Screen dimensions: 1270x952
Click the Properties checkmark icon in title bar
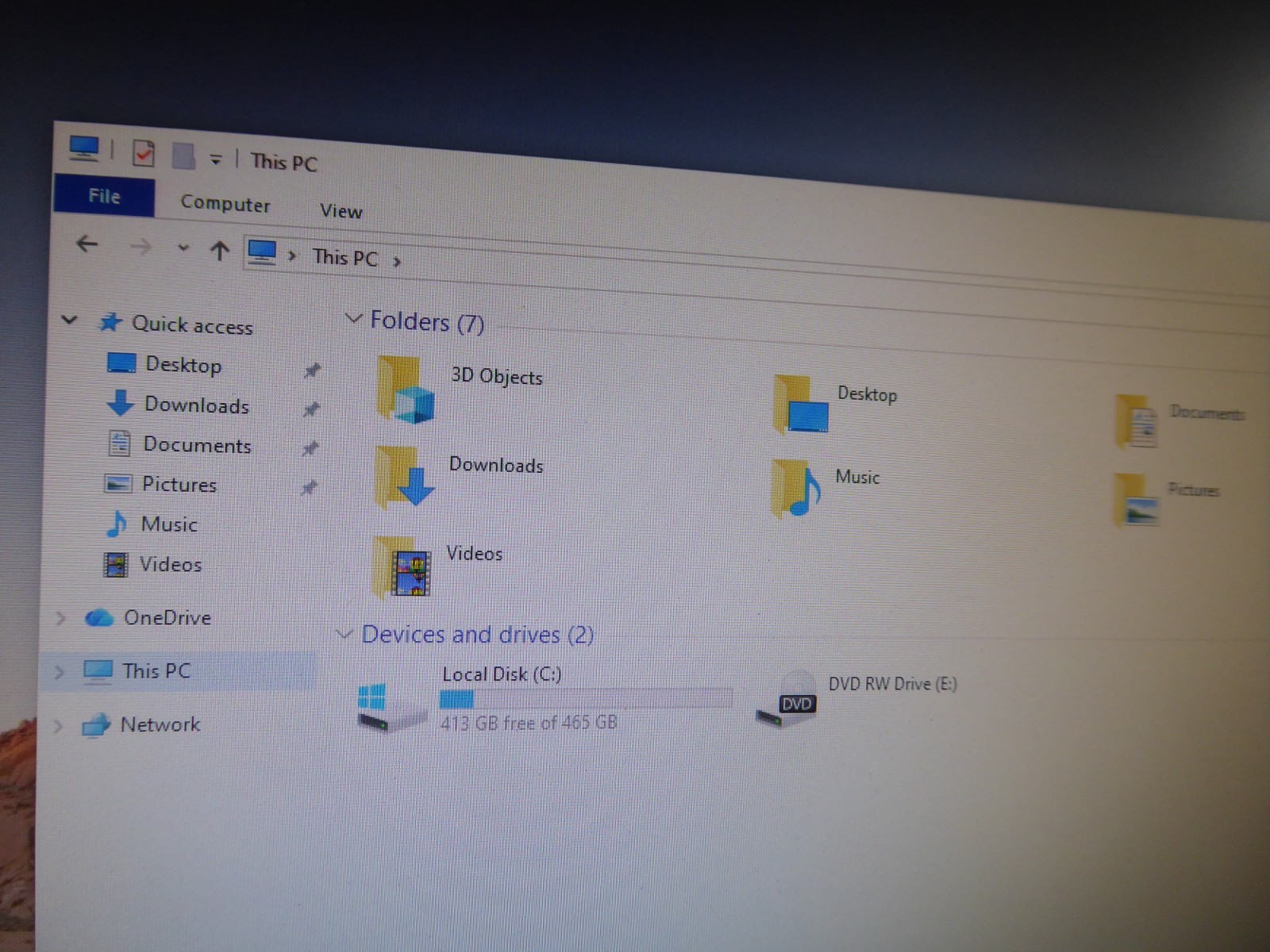143,153
